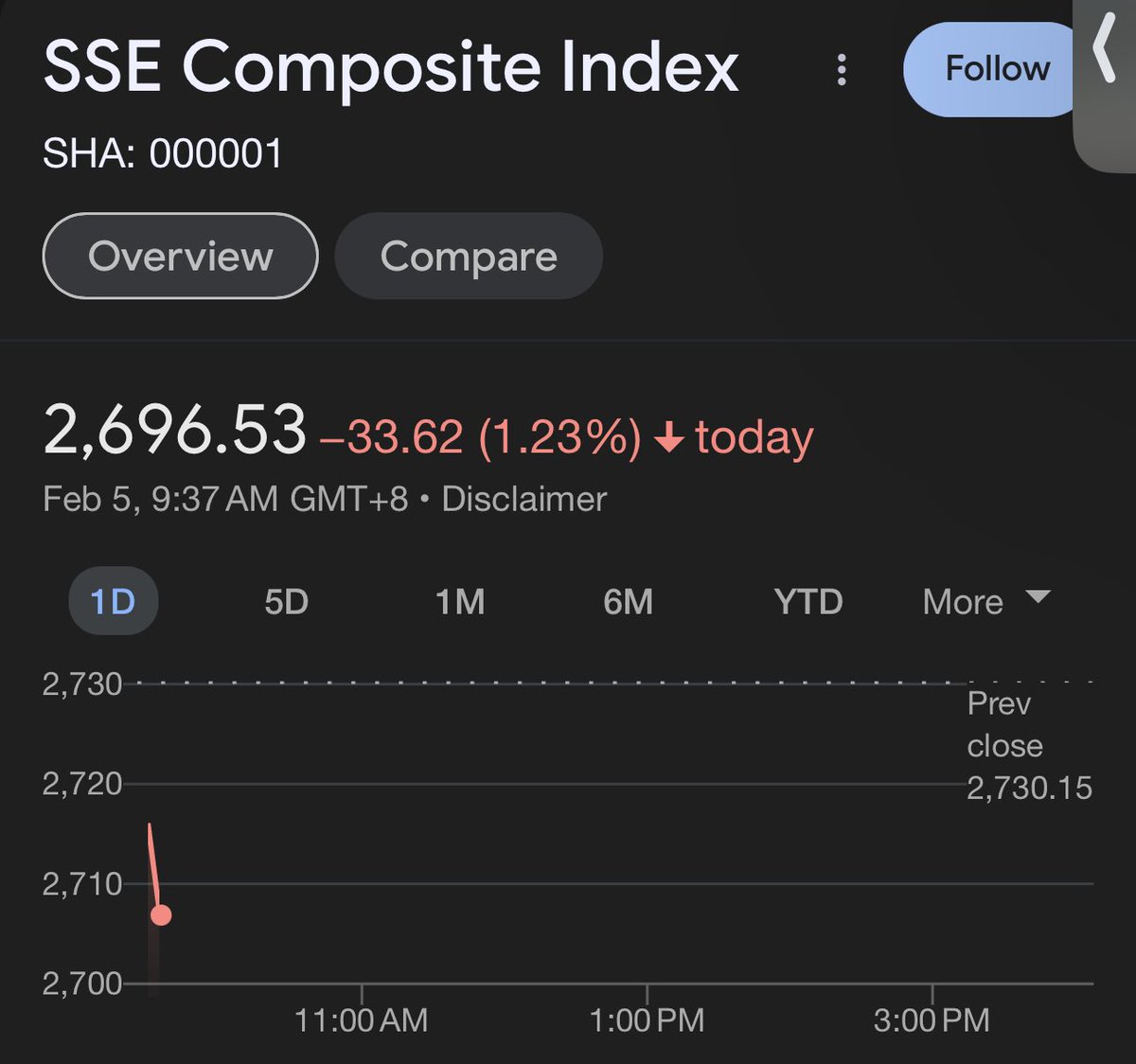
Task: Select the 1D chart range
Action: click(x=113, y=601)
